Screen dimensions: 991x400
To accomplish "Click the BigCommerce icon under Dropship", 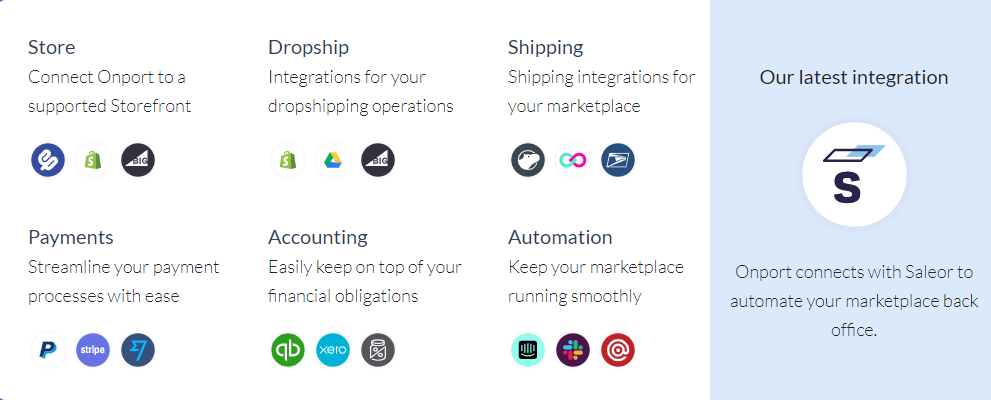I will (x=378, y=160).
